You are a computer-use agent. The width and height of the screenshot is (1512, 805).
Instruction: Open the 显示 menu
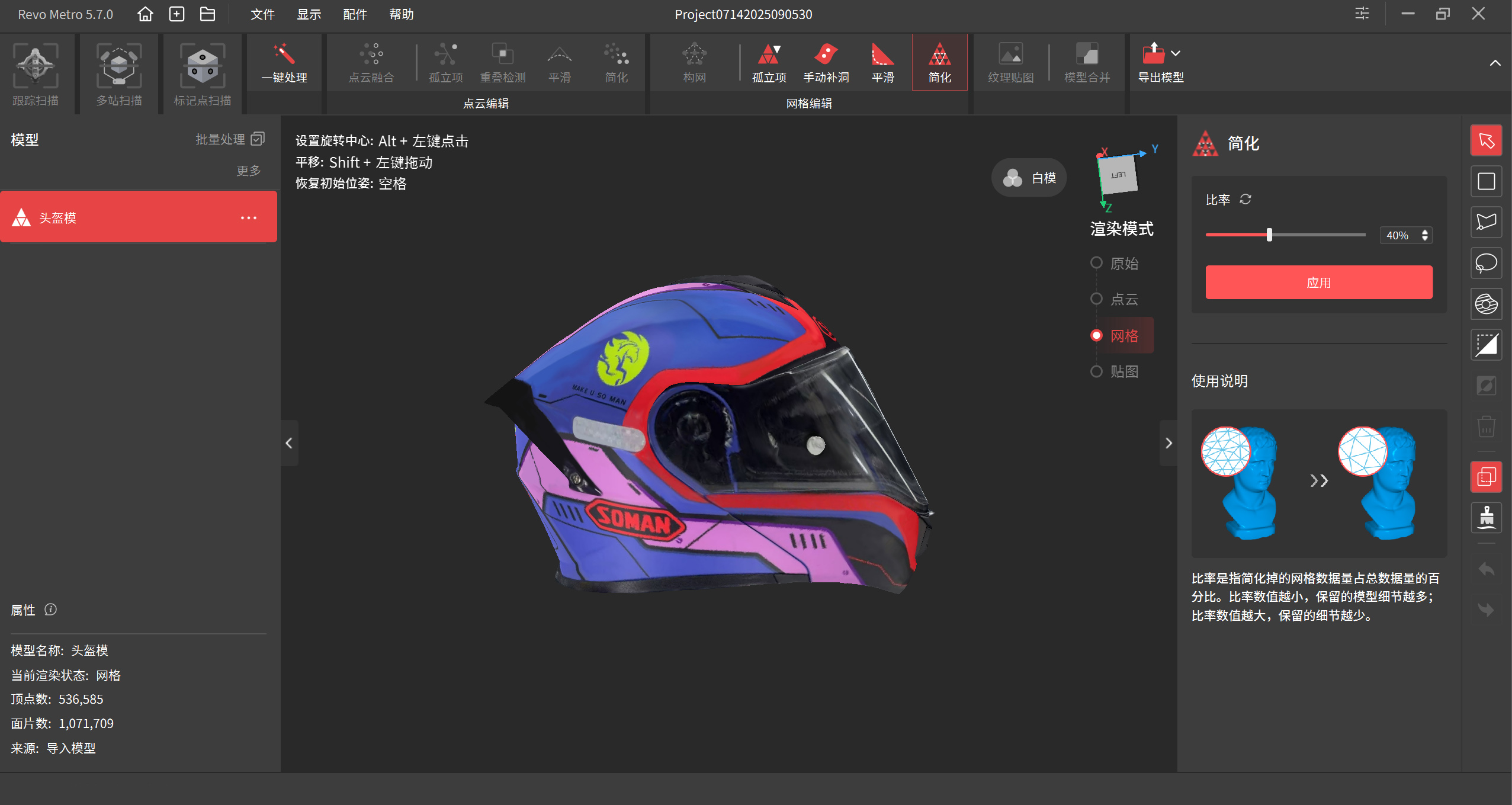click(309, 14)
